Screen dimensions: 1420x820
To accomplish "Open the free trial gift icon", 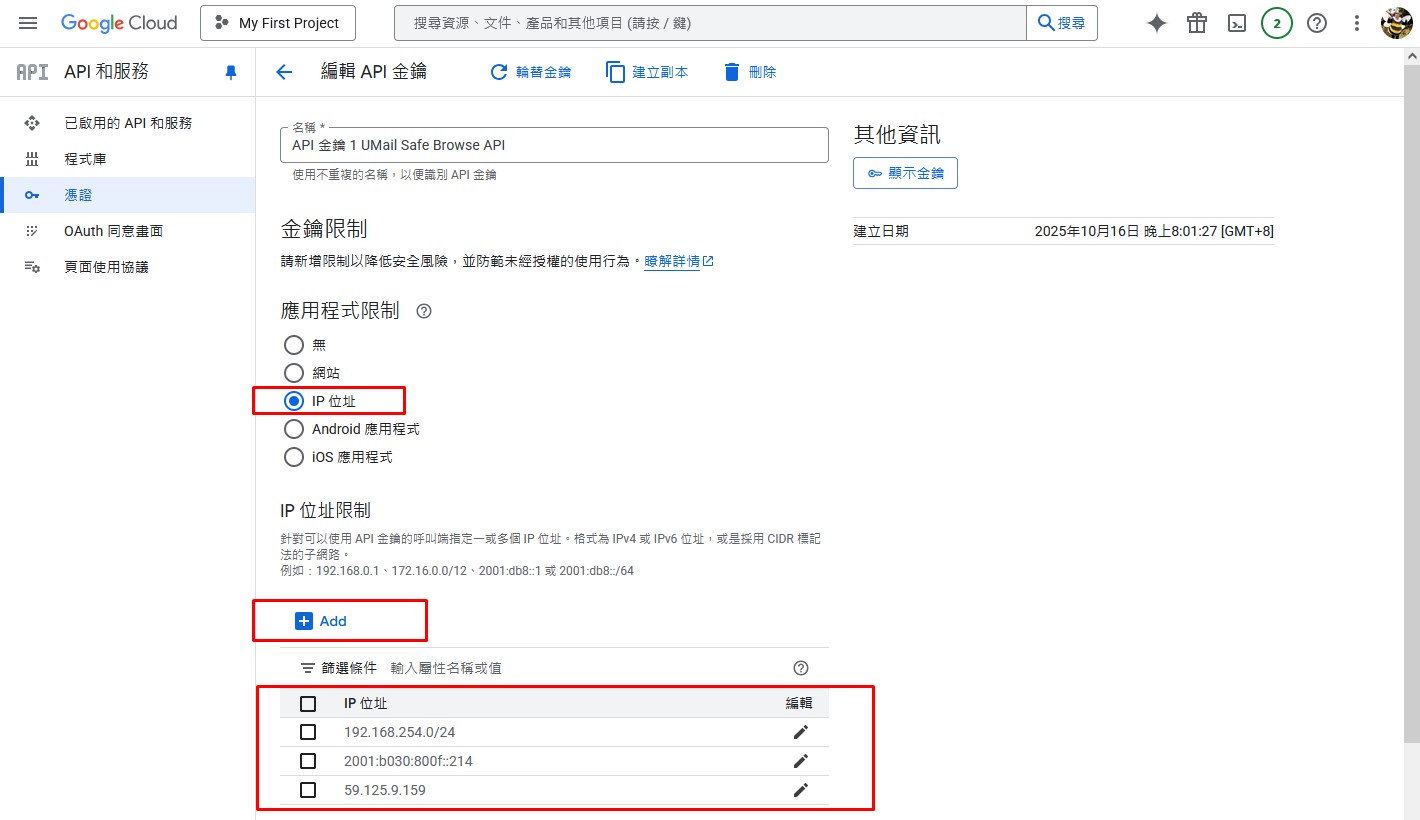I will pyautogui.click(x=1196, y=23).
